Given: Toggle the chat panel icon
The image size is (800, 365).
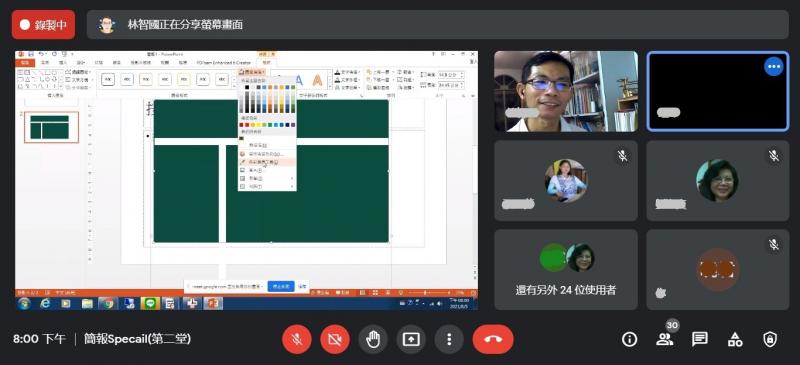Looking at the screenshot, I should 699,339.
